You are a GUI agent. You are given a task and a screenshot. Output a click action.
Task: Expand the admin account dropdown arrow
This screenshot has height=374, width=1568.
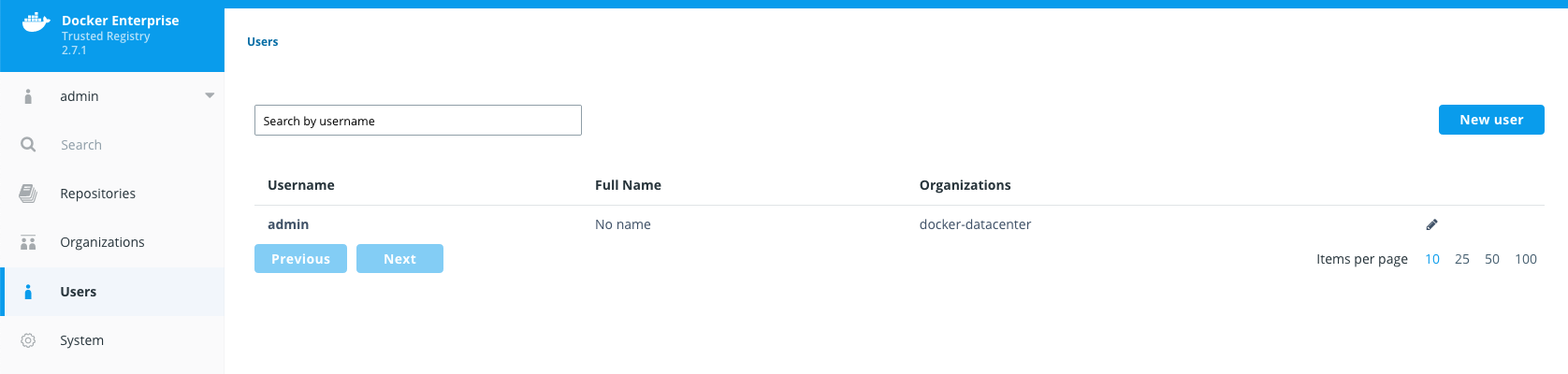point(210,95)
